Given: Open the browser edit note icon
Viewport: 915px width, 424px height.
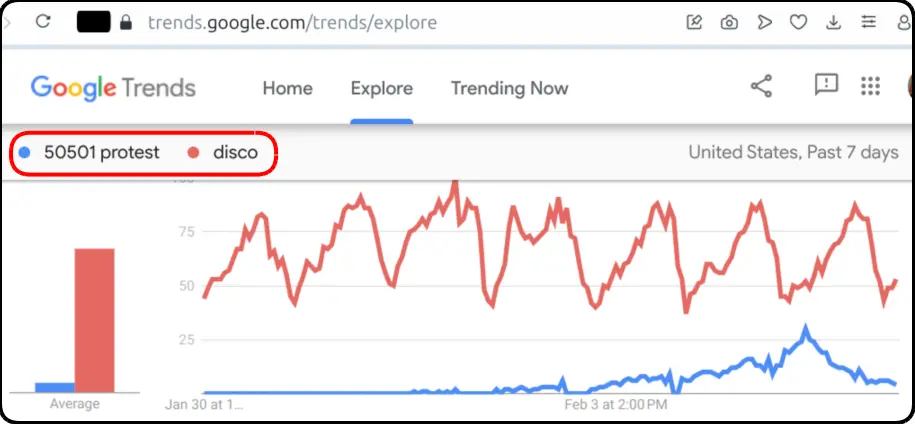Looking at the screenshot, I should [694, 23].
